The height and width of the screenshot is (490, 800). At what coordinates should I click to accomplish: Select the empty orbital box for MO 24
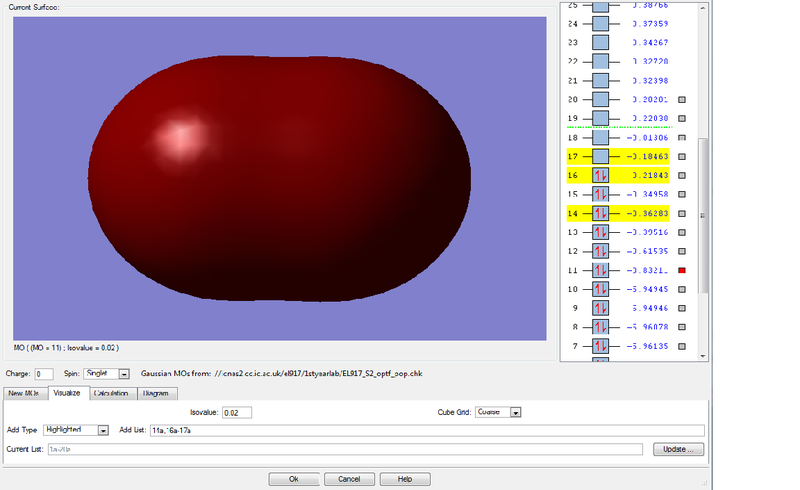(x=601, y=23)
